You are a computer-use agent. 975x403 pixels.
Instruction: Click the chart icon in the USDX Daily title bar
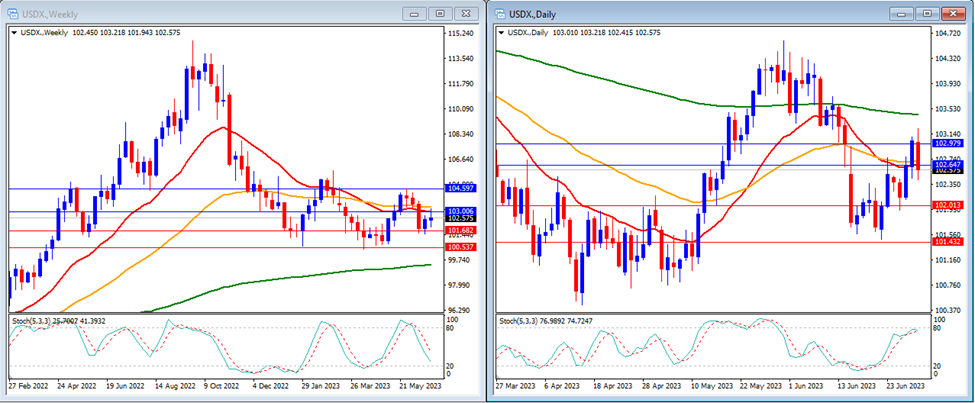499,13
